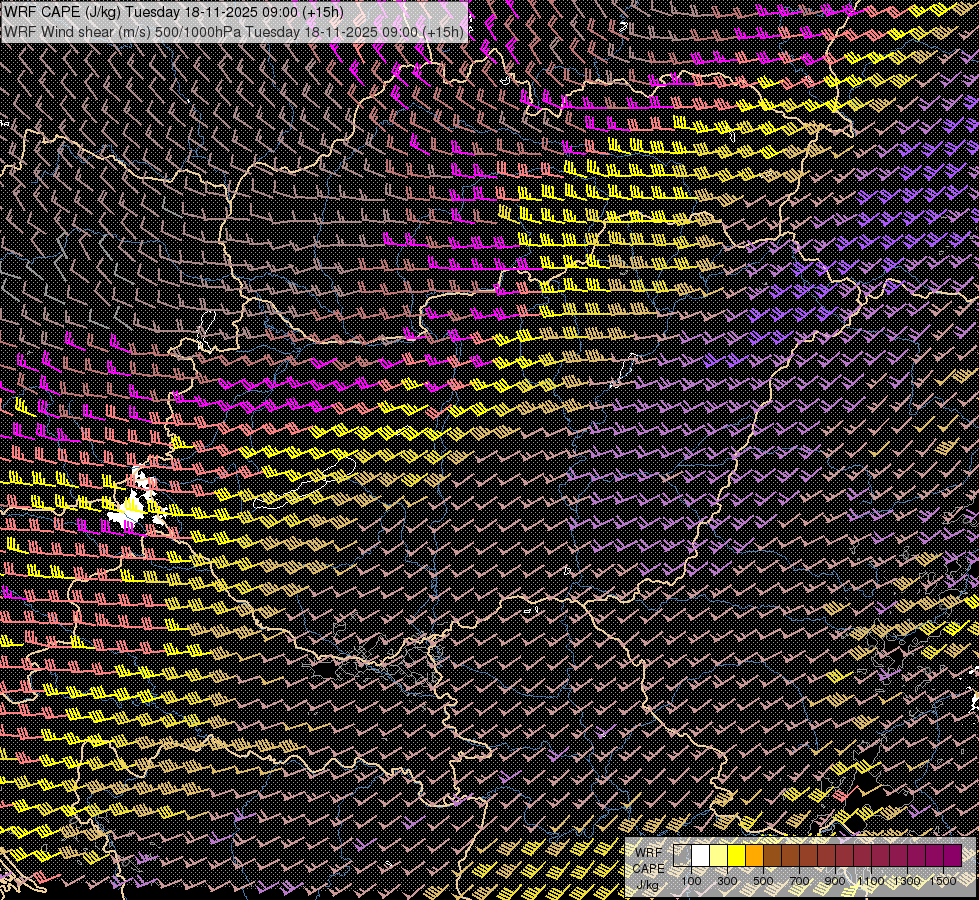Click the '1500' label in the legend
This screenshot has width=979, height=900.
(943, 881)
